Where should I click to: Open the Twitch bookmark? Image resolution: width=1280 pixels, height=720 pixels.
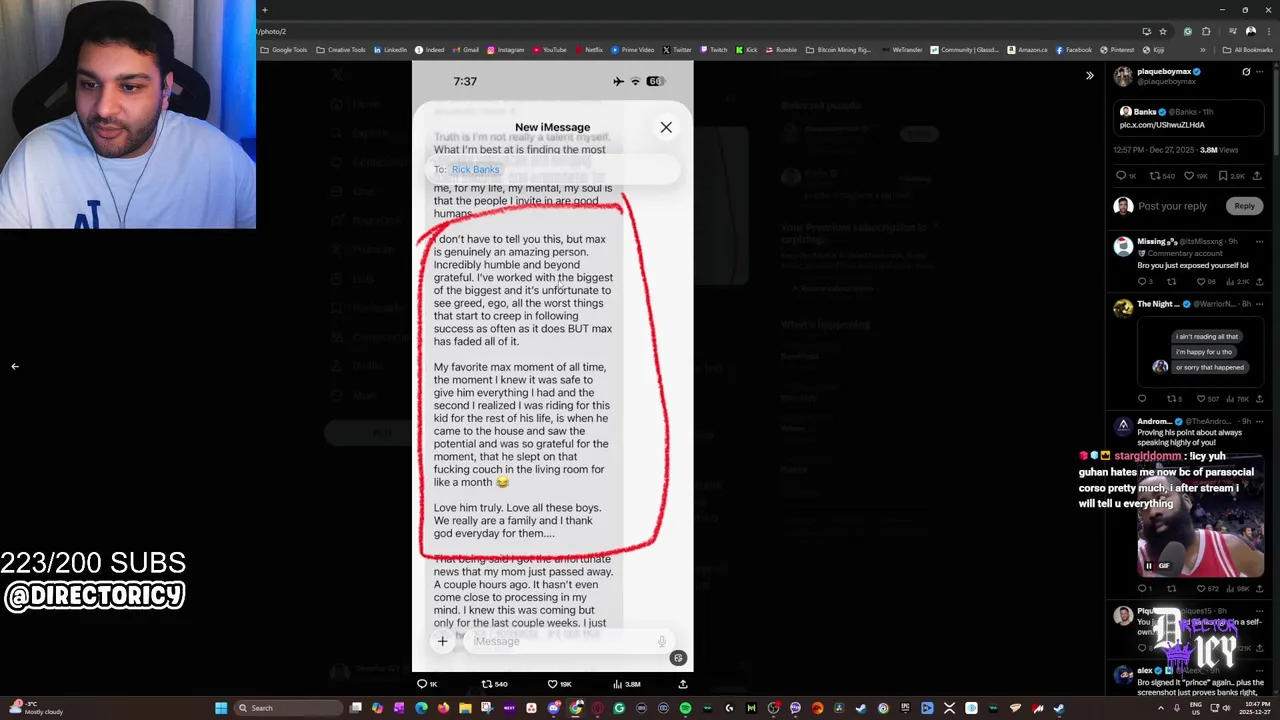click(x=714, y=50)
